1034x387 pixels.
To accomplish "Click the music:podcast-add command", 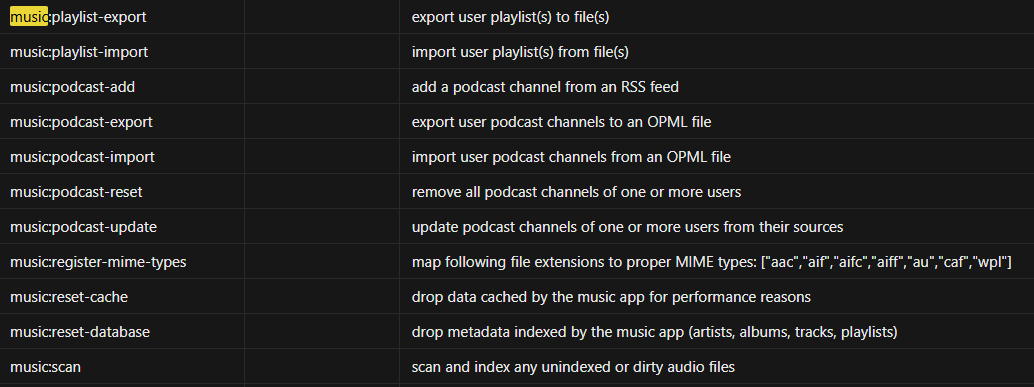I will [x=73, y=87].
